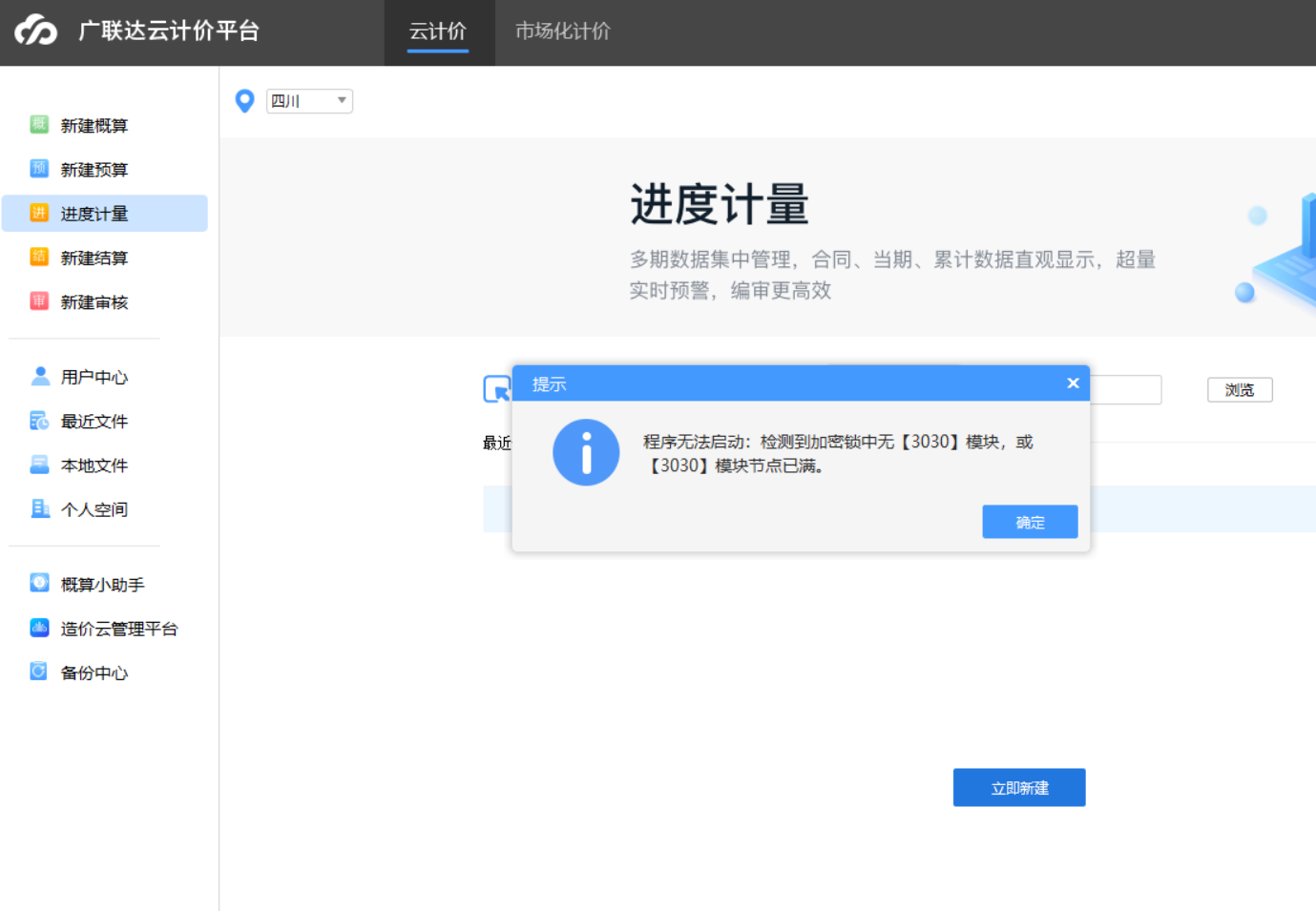Click the 用户中心 person icon
The height and width of the screenshot is (911, 1316).
point(39,376)
